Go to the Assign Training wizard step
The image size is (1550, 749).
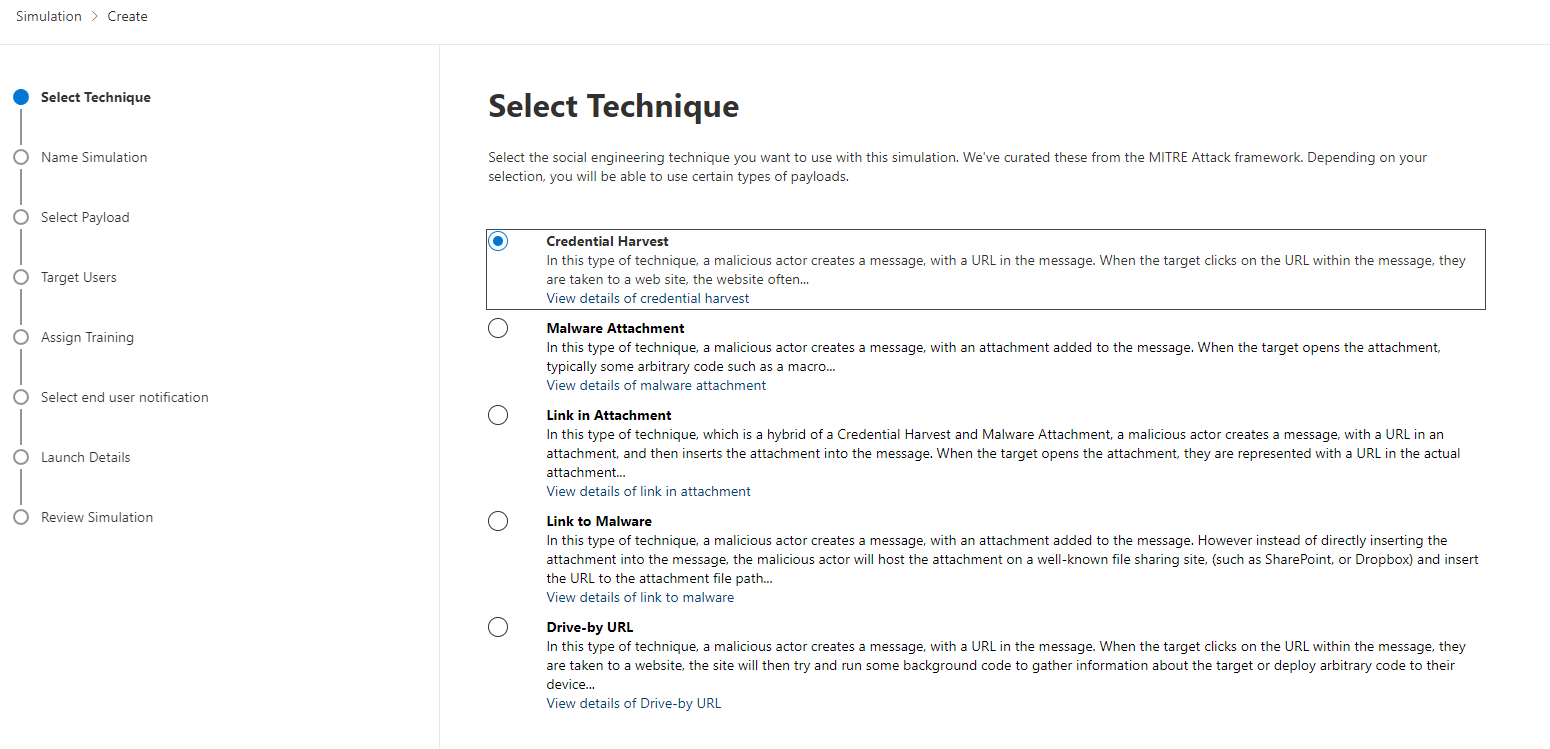[87, 337]
